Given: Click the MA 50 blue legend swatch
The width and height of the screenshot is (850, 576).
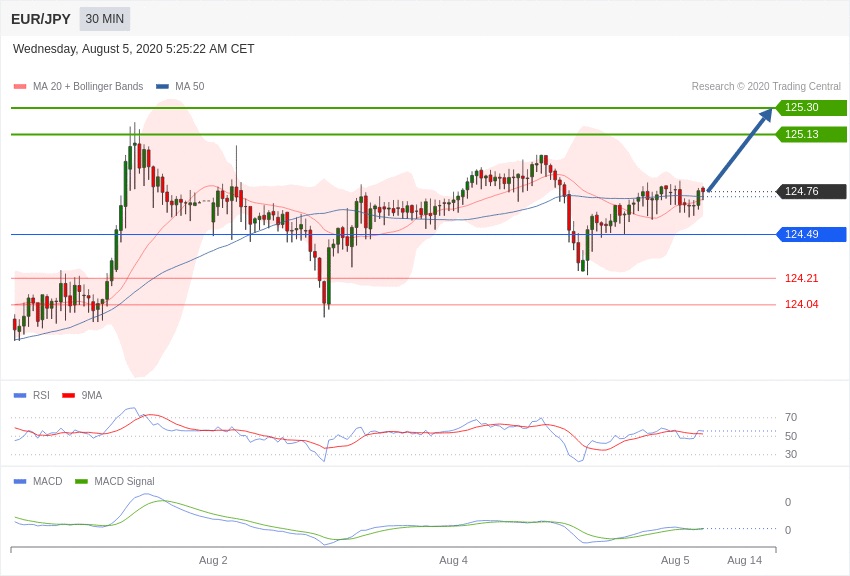Looking at the screenshot, I should click(x=162, y=87).
